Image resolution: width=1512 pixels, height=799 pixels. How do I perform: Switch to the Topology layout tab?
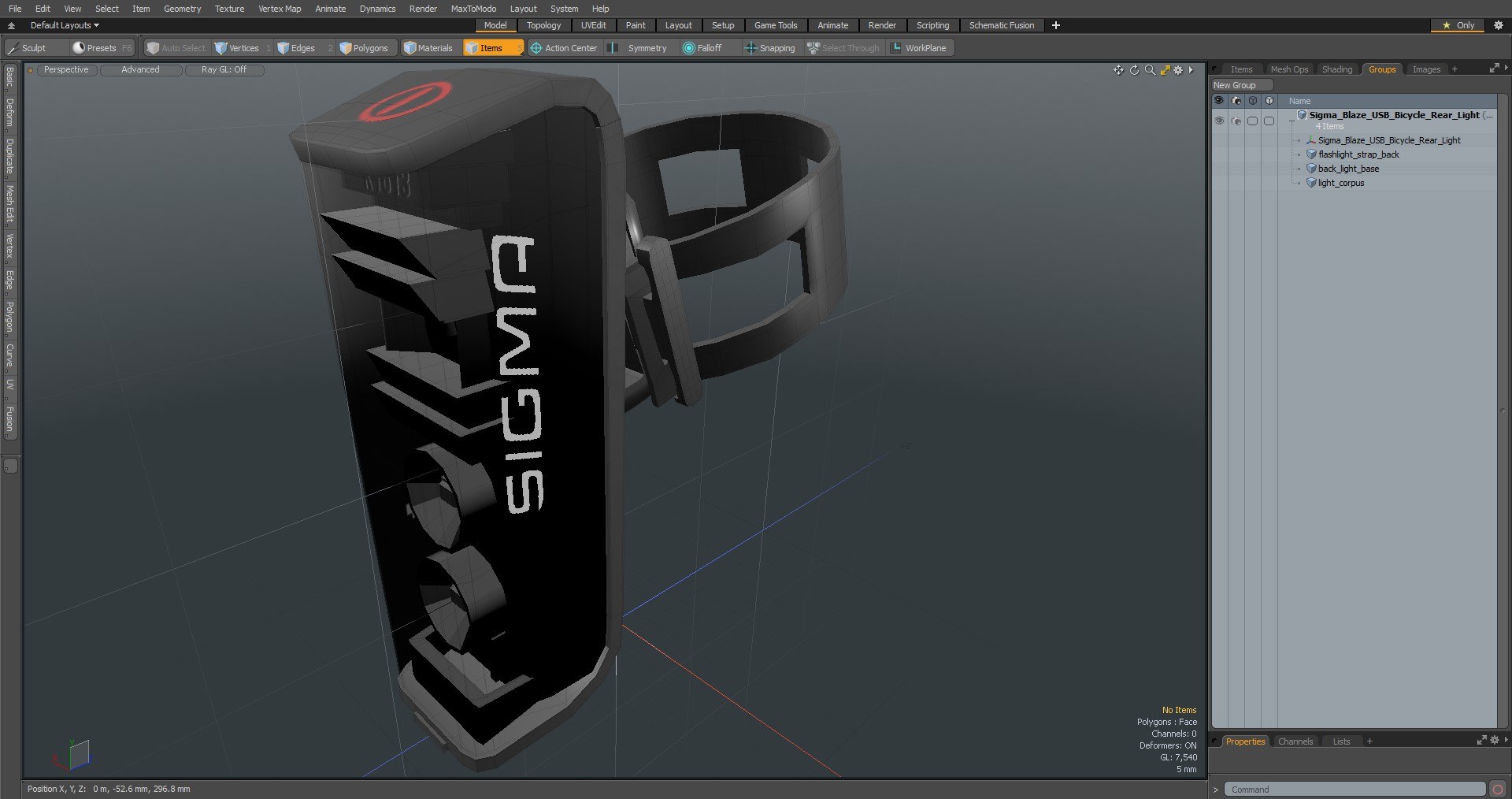pos(543,25)
